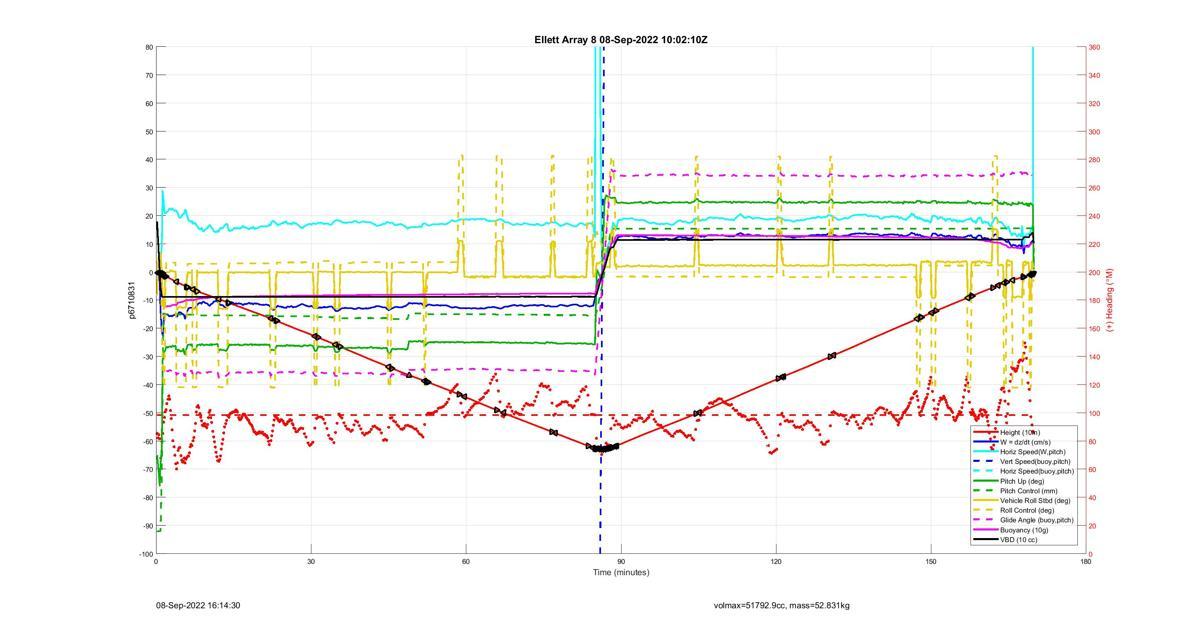Select 'Vehicle Roll Stbd (deg)' legend entry
The image size is (1200, 622).
(1036, 500)
